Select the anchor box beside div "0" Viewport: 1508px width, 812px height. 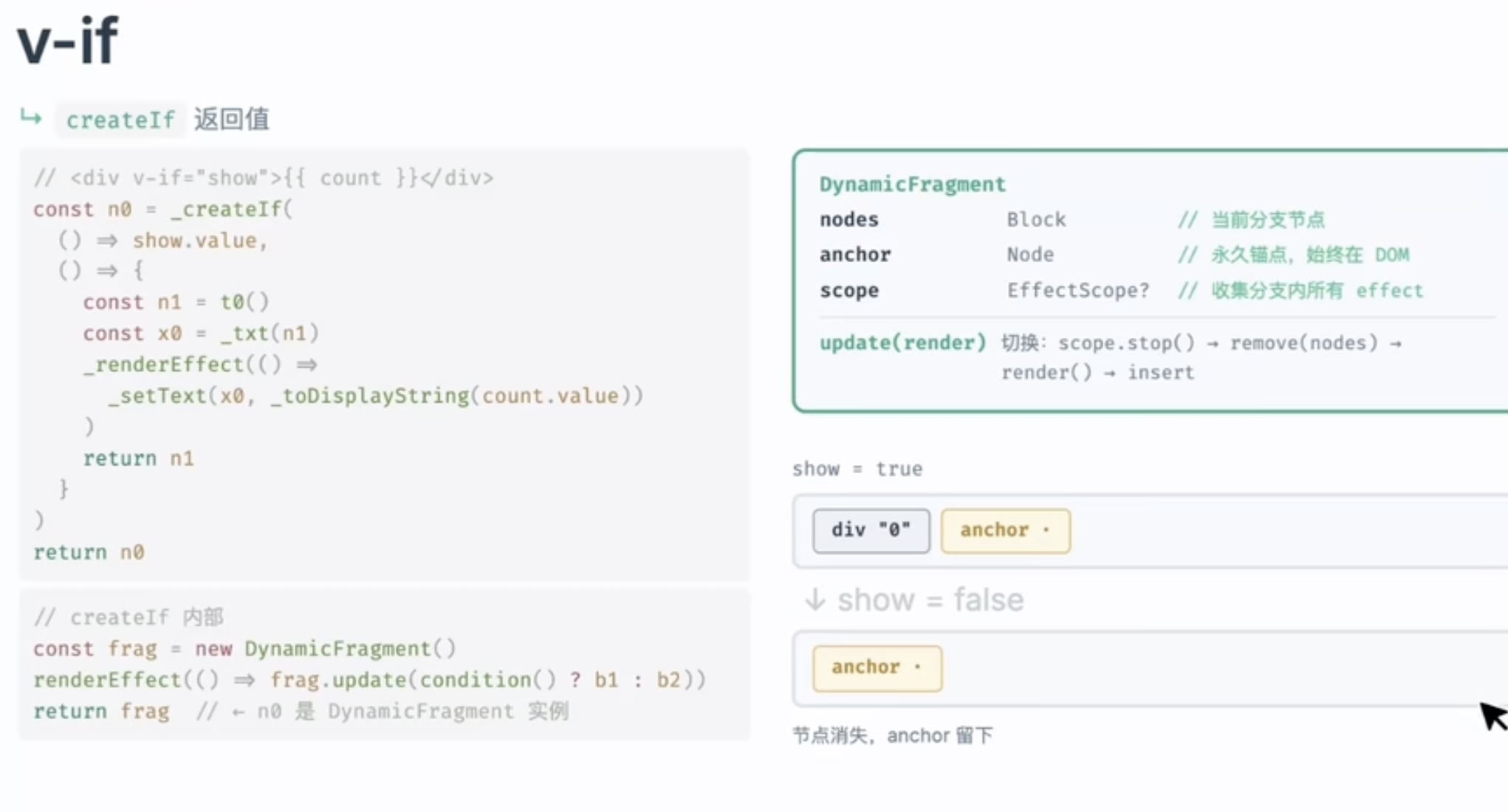tap(1005, 530)
